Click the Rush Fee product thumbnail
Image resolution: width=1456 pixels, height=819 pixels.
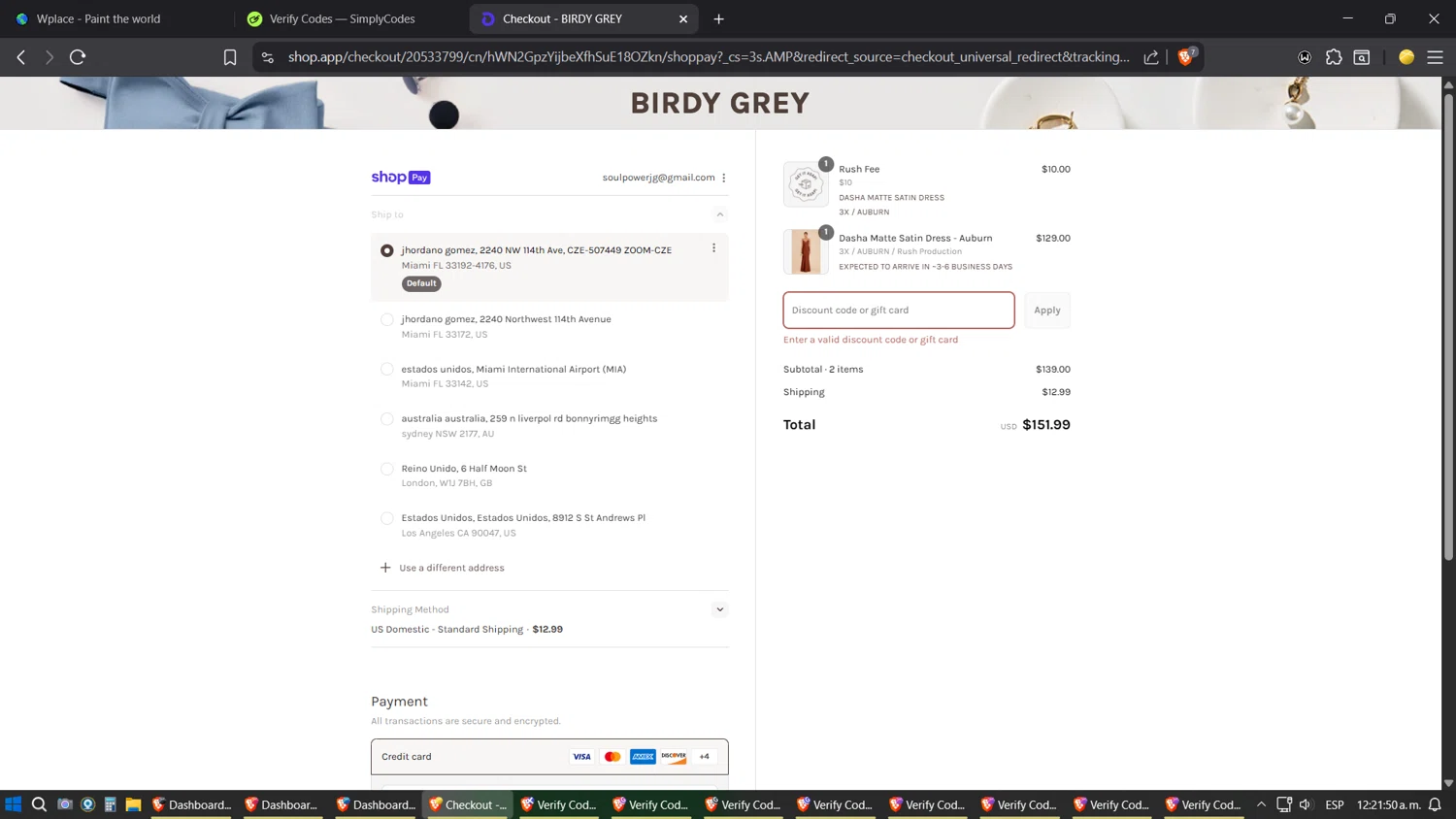[x=806, y=184]
